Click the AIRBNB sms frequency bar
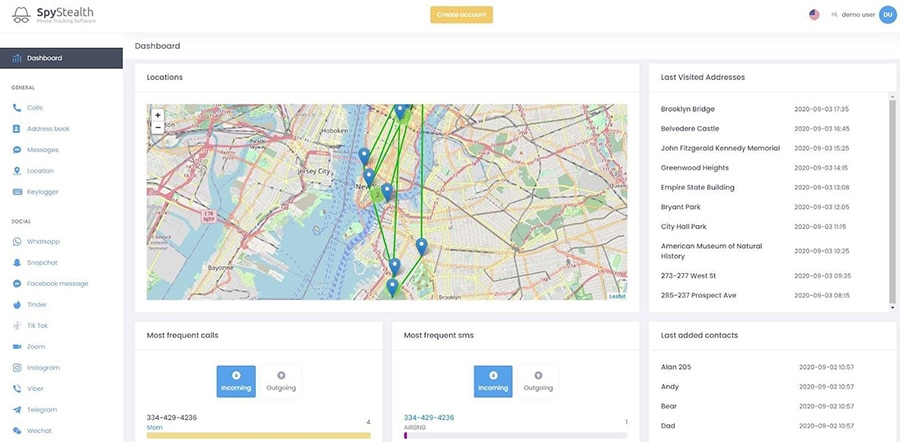 point(515,436)
